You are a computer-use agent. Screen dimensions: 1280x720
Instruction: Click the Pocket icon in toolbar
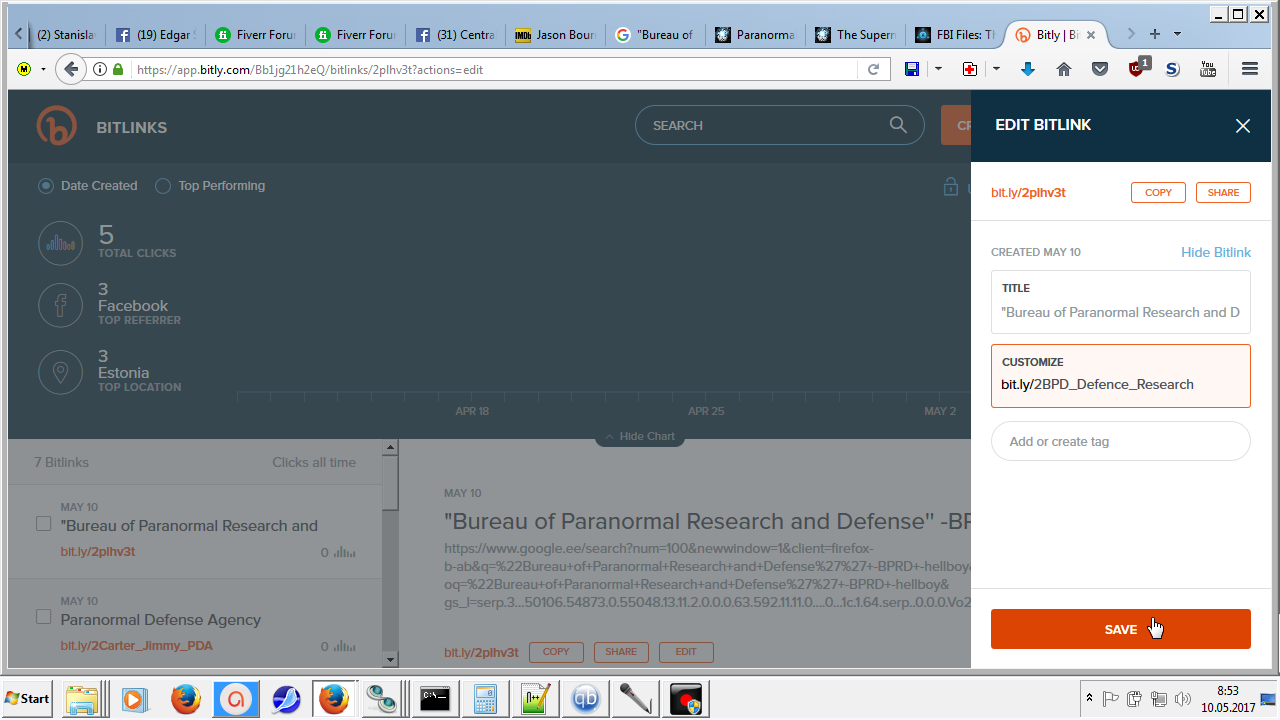coord(1100,69)
